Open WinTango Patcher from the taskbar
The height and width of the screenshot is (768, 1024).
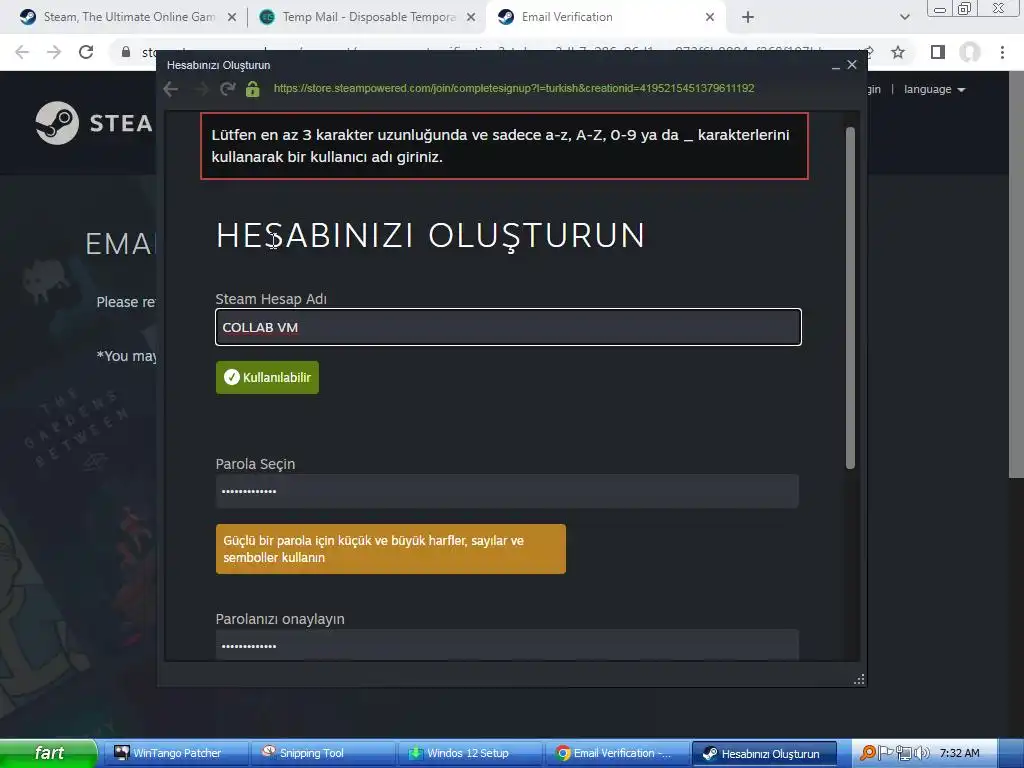coord(174,753)
